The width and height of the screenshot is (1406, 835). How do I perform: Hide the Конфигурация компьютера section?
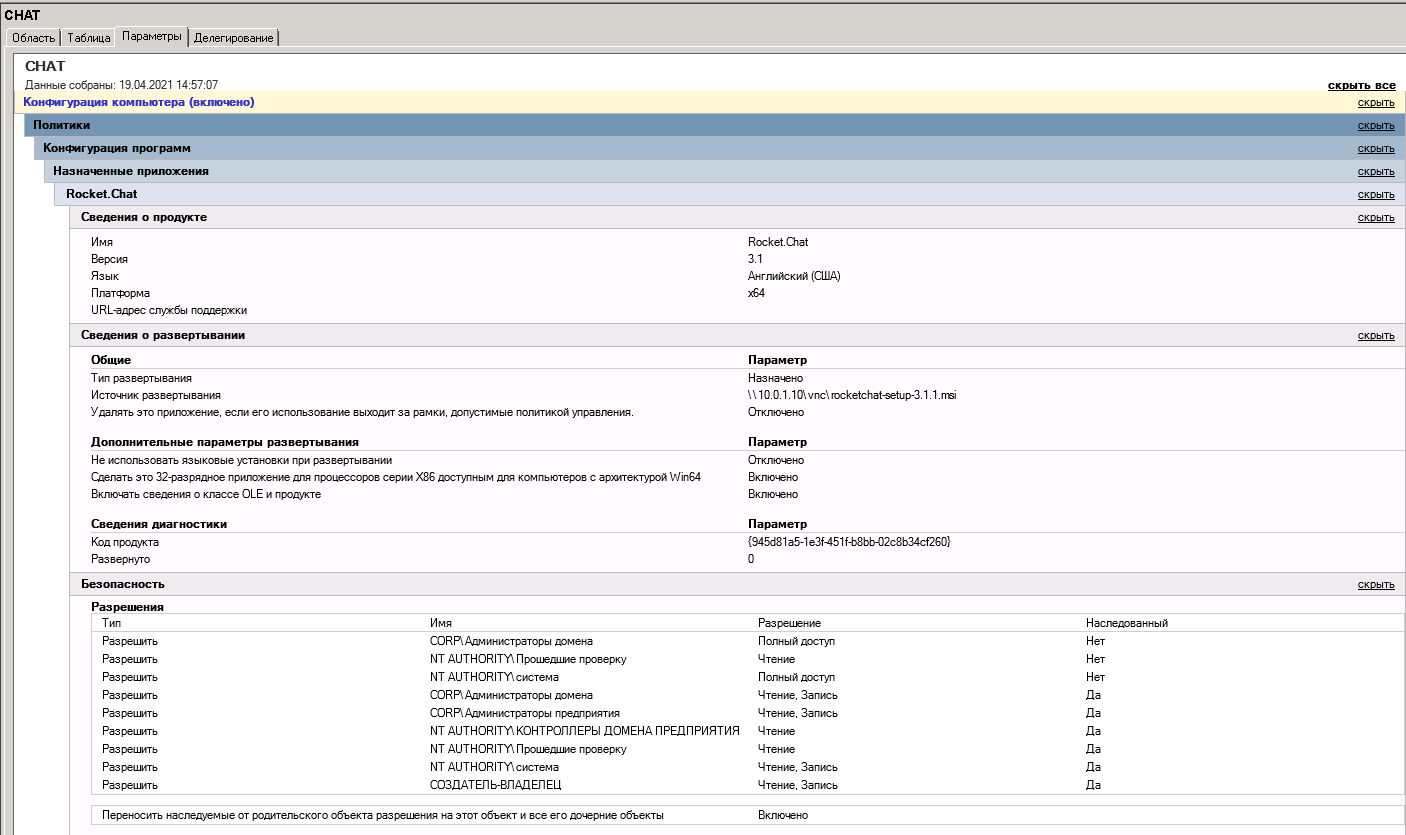pos(1376,102)
